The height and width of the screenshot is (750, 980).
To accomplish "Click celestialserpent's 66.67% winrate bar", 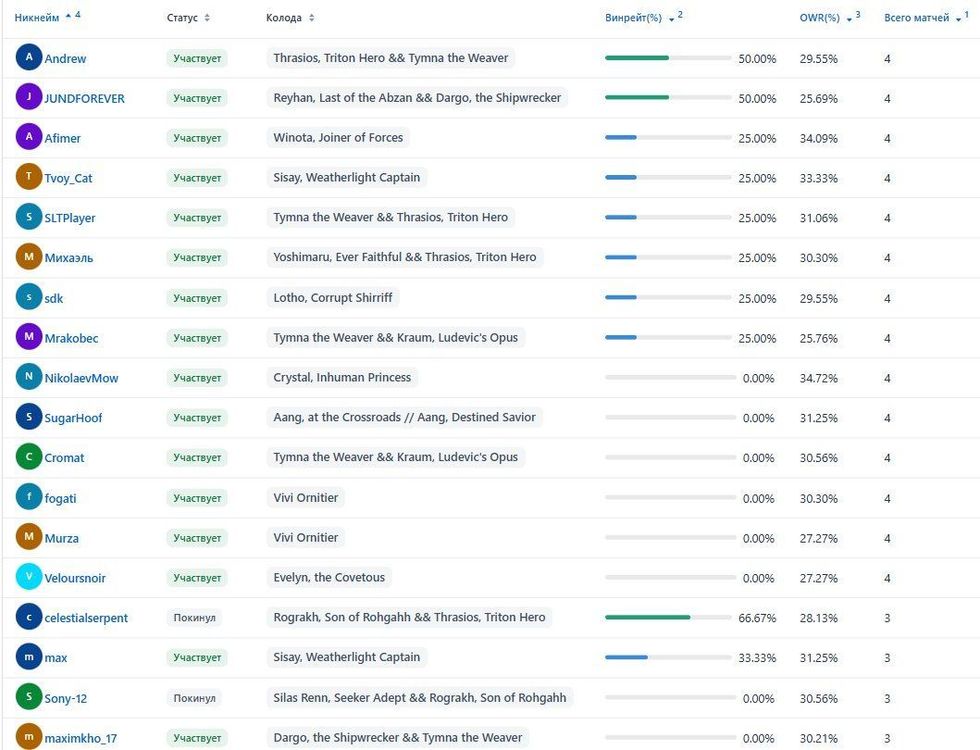I will (x=668, y=618).
